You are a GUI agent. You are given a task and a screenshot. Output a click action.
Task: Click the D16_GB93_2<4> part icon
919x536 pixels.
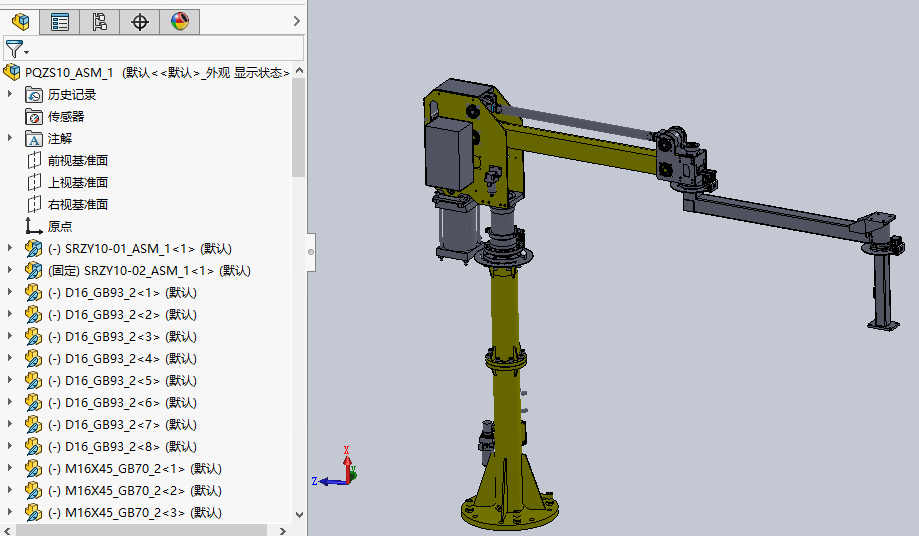pos(34,359)
